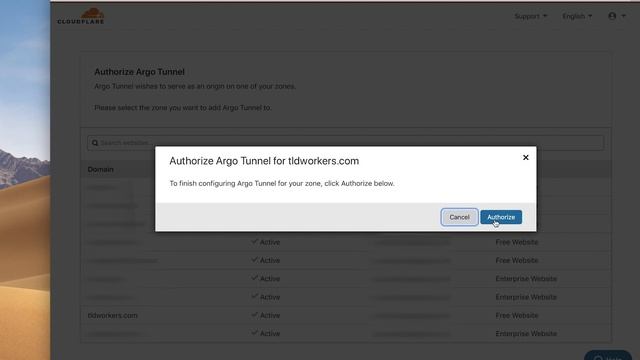
Task: Click the Help button at bottom right
Action: (608, 356)
